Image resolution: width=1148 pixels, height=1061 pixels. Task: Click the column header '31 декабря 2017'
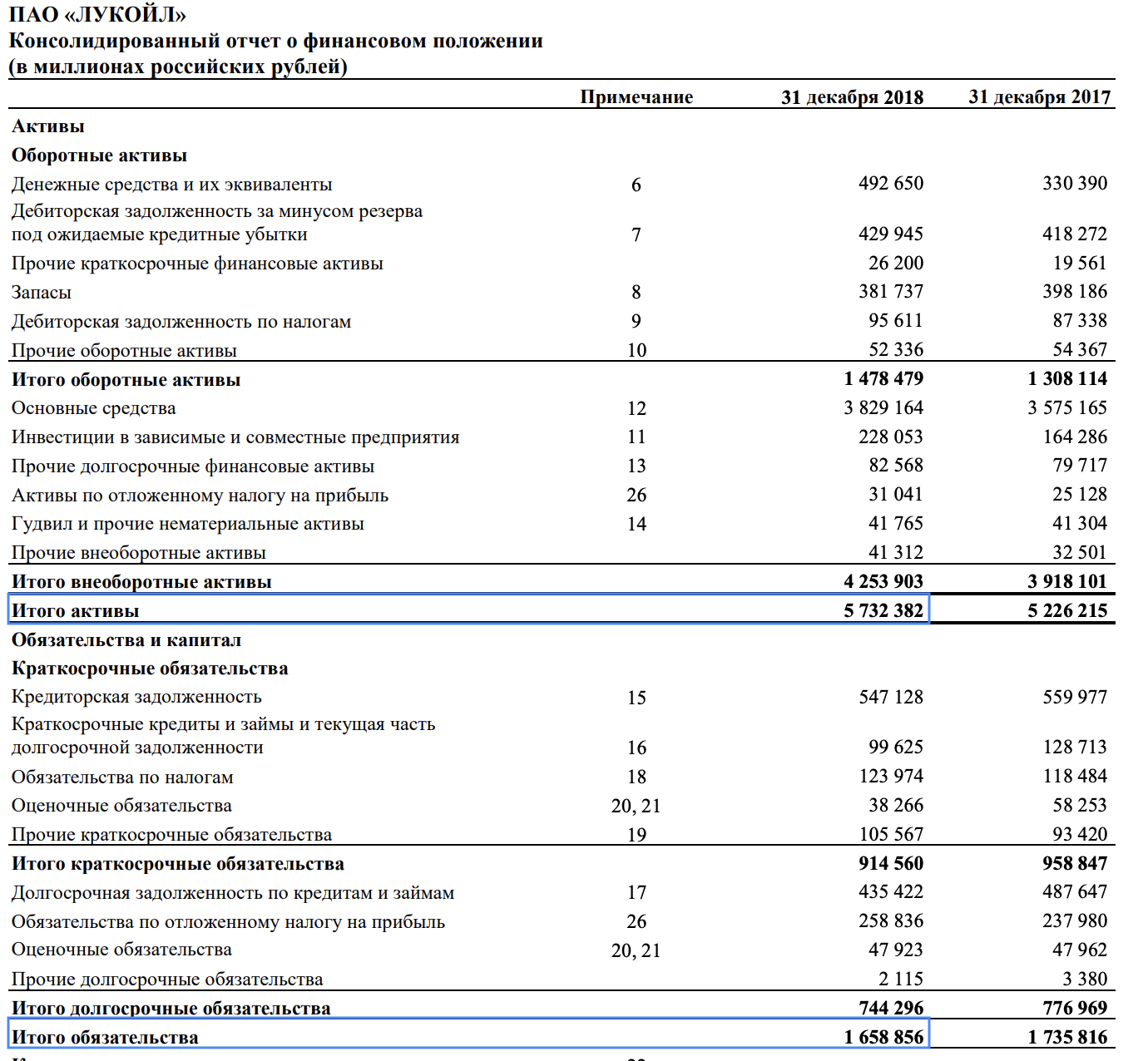pos(1039,97)
